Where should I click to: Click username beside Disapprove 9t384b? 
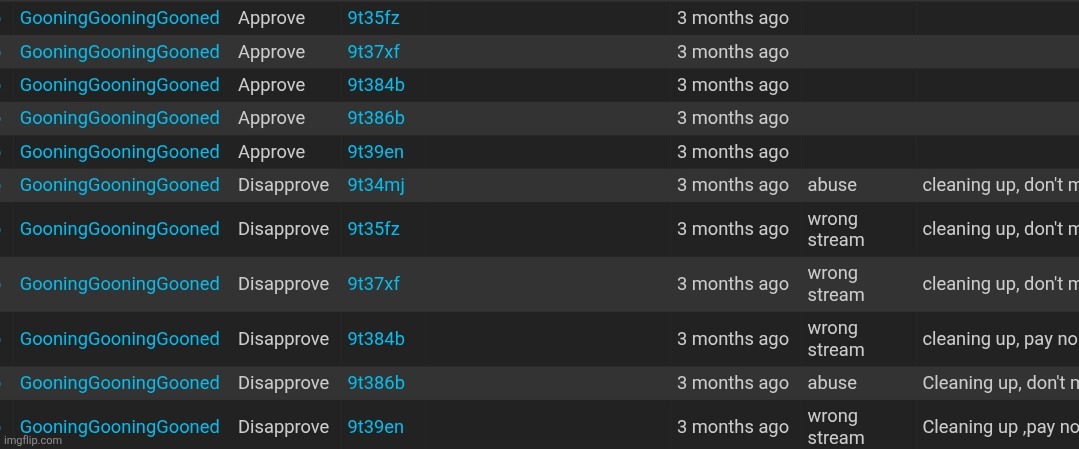coord(120,340)
